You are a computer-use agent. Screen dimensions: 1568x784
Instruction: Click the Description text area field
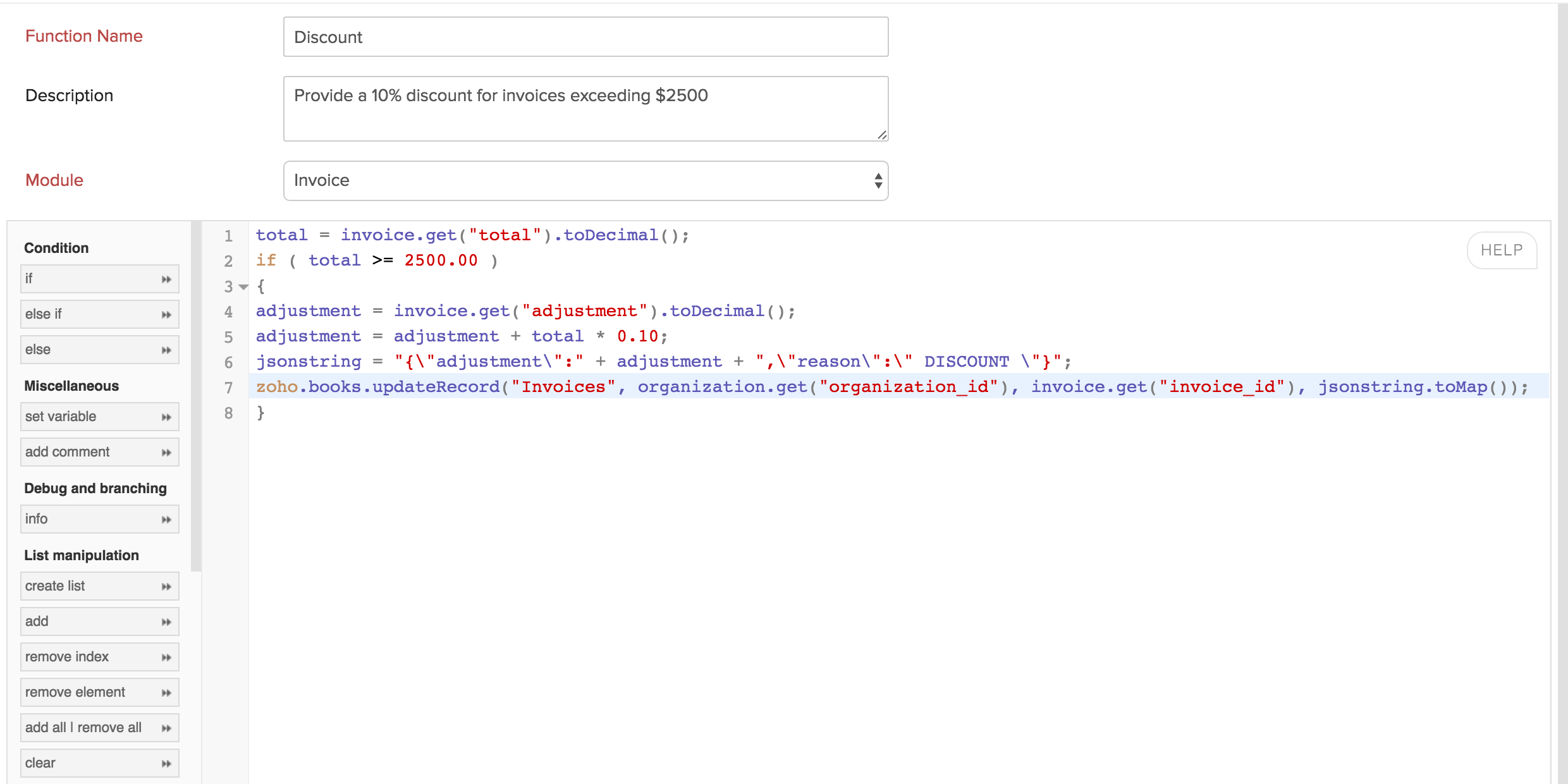pos(583,108)
